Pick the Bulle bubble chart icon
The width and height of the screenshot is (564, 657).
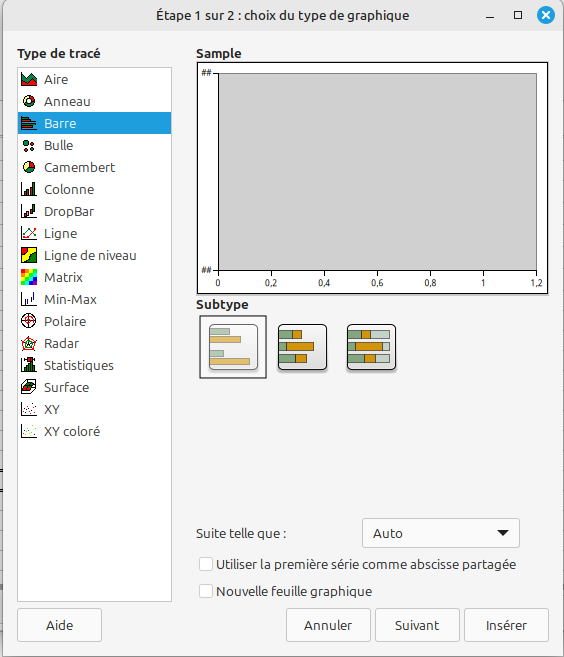click(x=29, y=145)
